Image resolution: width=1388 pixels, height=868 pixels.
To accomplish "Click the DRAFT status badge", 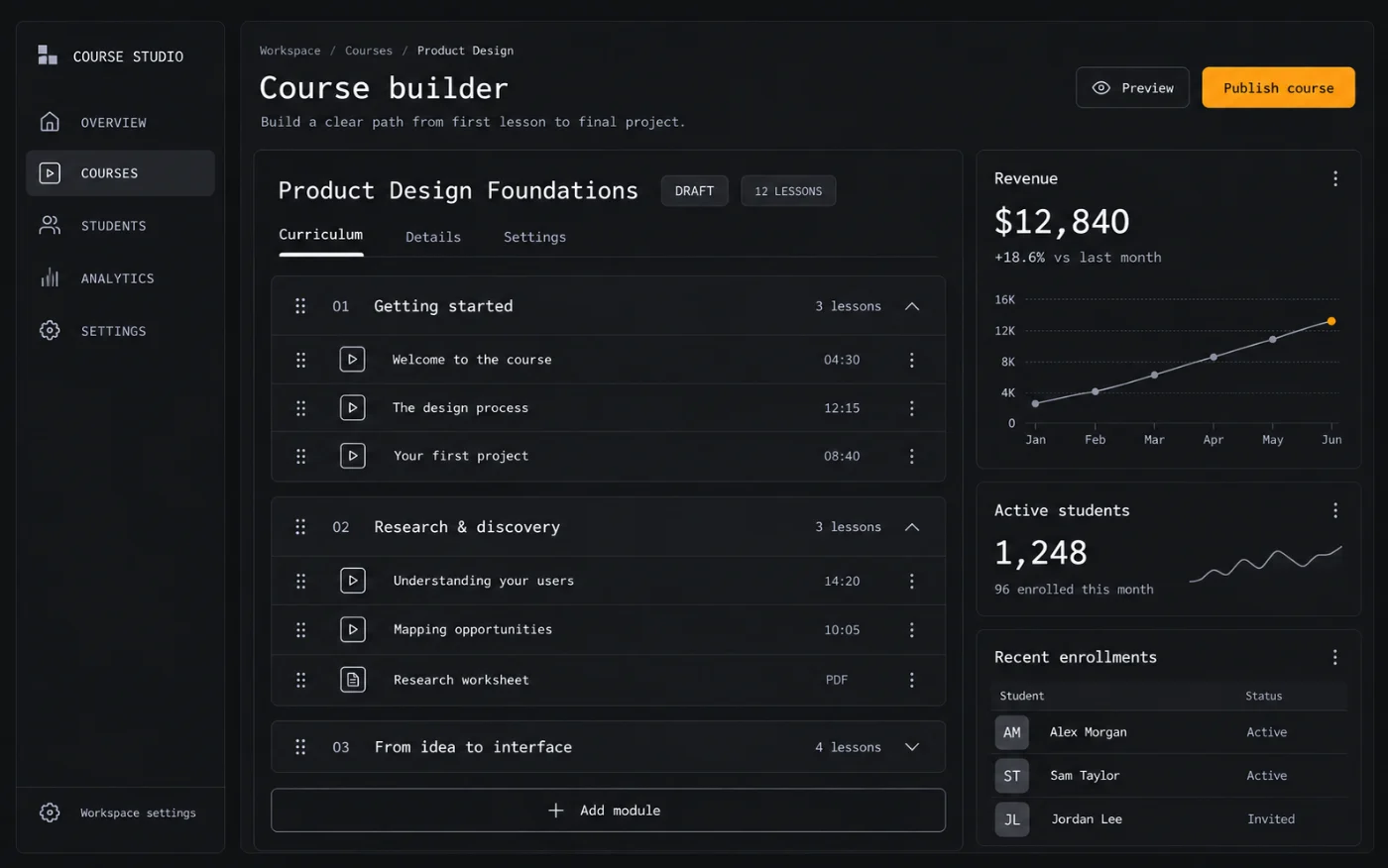I will (694, 191).
